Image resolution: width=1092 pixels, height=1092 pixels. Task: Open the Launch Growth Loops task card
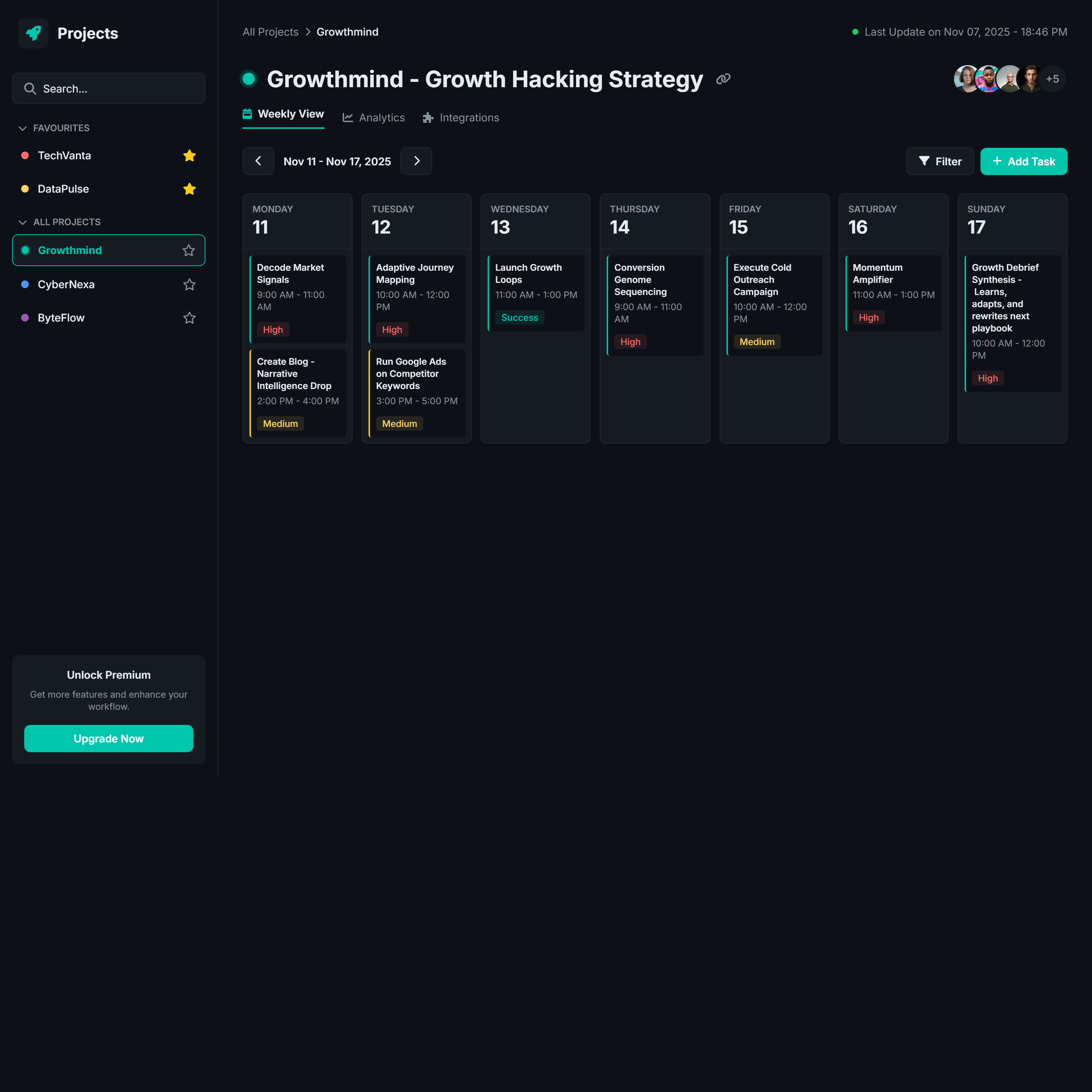535,293
